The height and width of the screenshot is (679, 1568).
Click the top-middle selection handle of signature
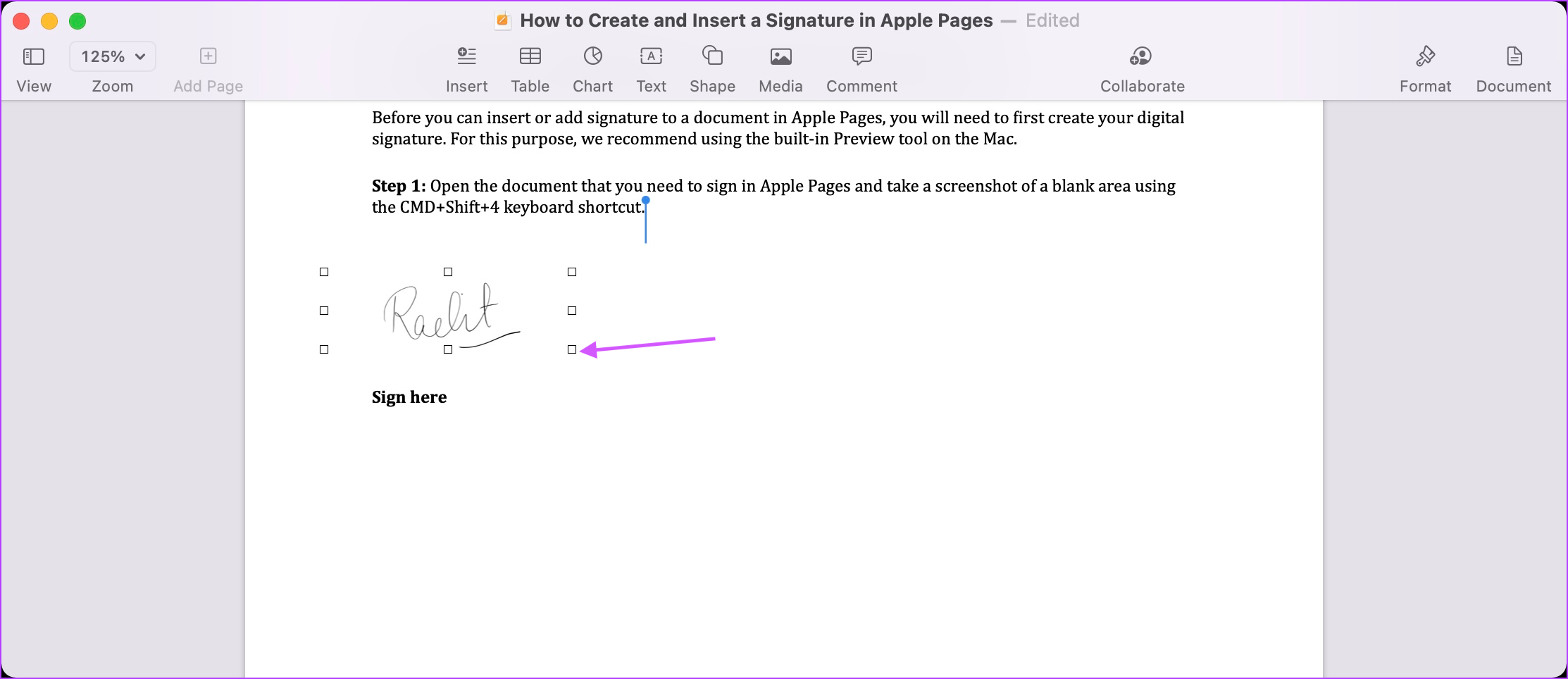tap(448, 272)
